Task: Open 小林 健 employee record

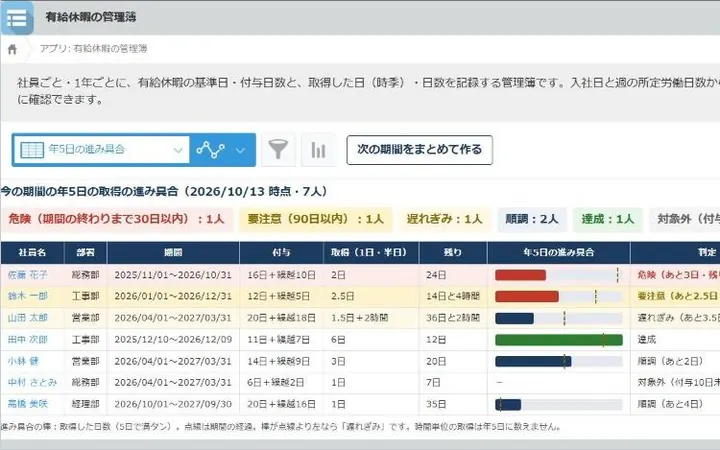Action: click(x=23, y=361)
